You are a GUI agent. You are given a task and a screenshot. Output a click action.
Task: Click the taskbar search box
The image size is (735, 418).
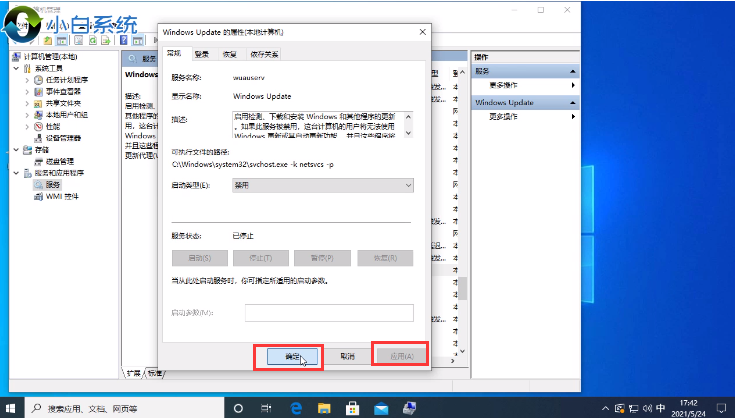point(123,408)
